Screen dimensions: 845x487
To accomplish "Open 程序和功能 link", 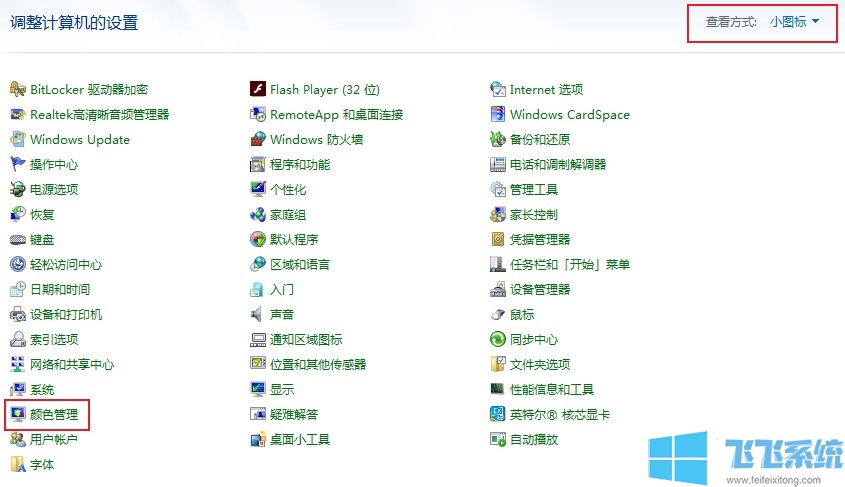I will click(299, 165).
